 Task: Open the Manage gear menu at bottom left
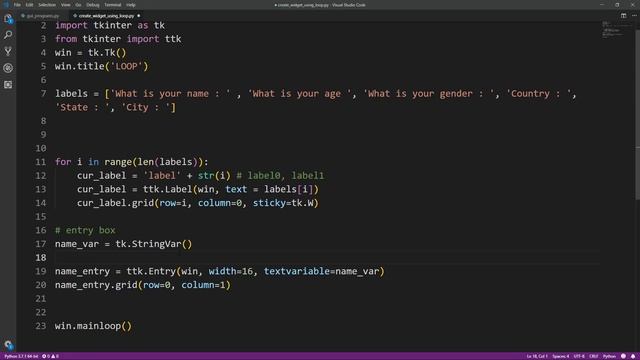click(8, 345)
